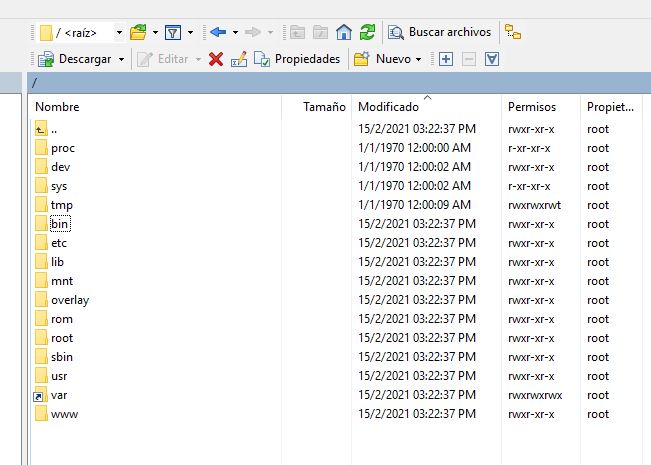This screenshot has height=465, width=651.
Task: Sort by the Permisos column header
Action: point(541,107)
